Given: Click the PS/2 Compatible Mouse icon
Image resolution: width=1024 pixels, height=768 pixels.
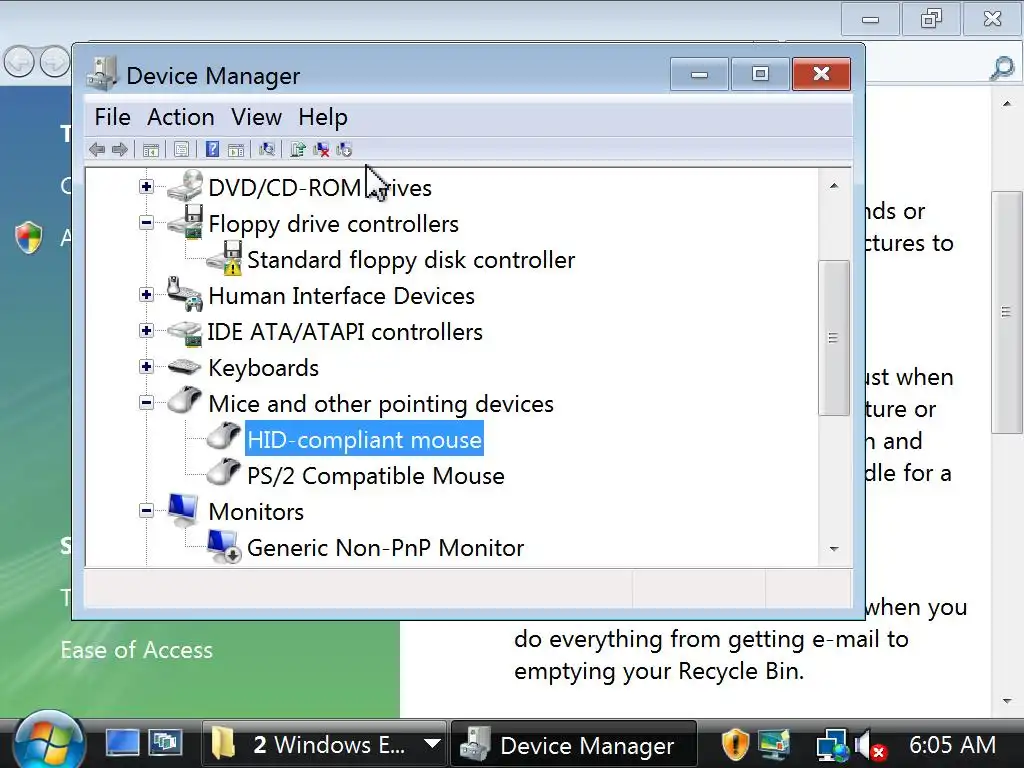Looking at the screenshot, I should 224,472.
